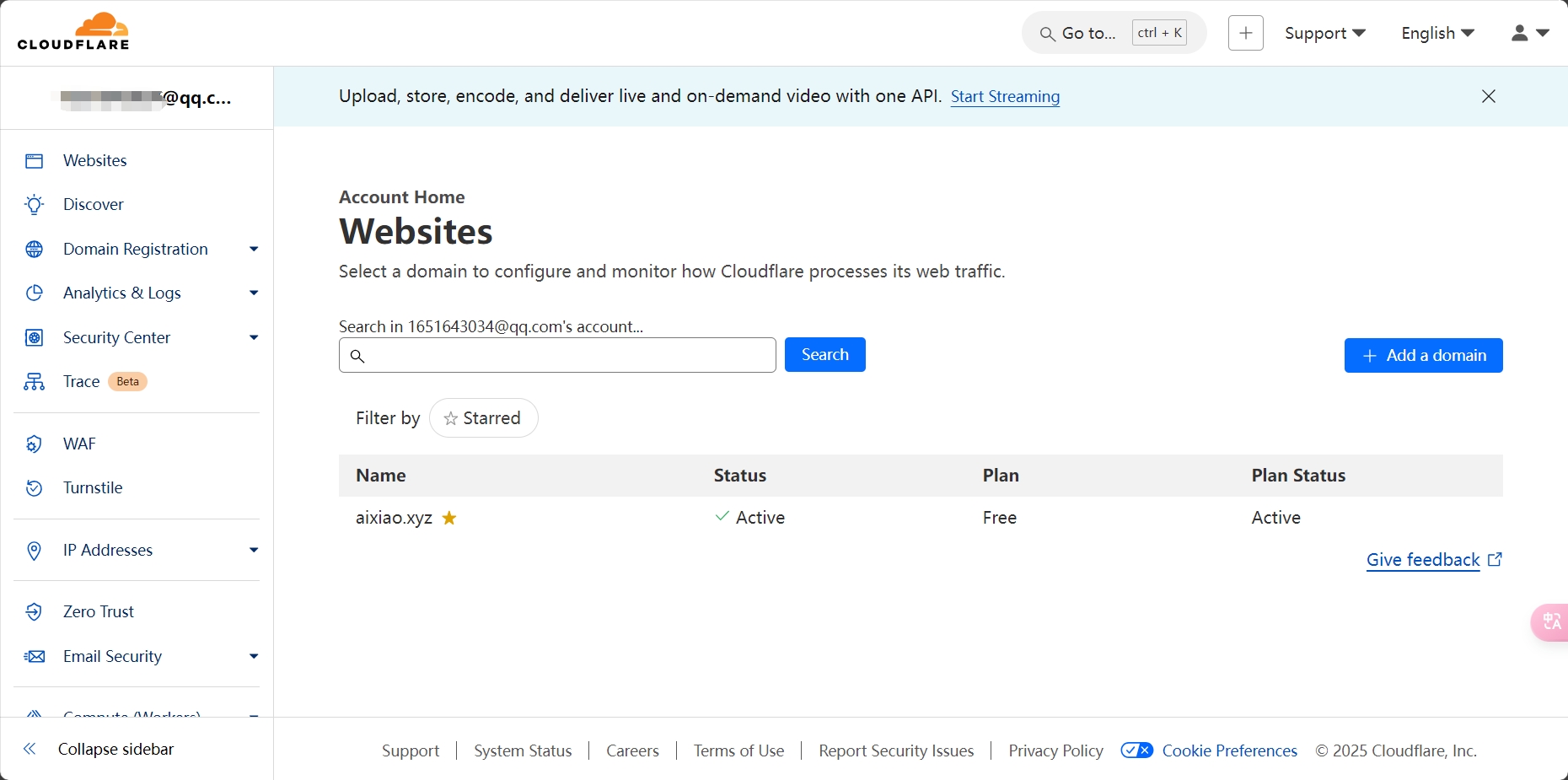1568x780 pixels.
Task: Click the domain search input field
Action: (557, 355)
